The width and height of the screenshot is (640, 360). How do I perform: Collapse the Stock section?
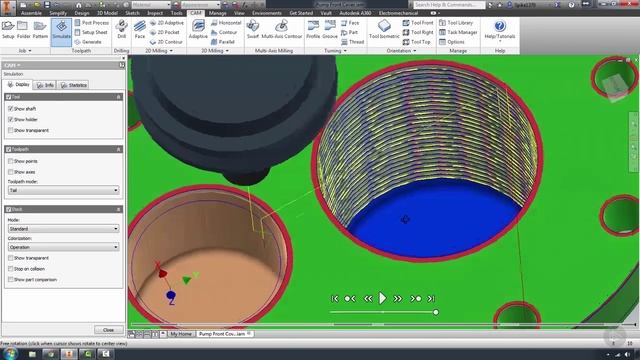pos(119,209)
